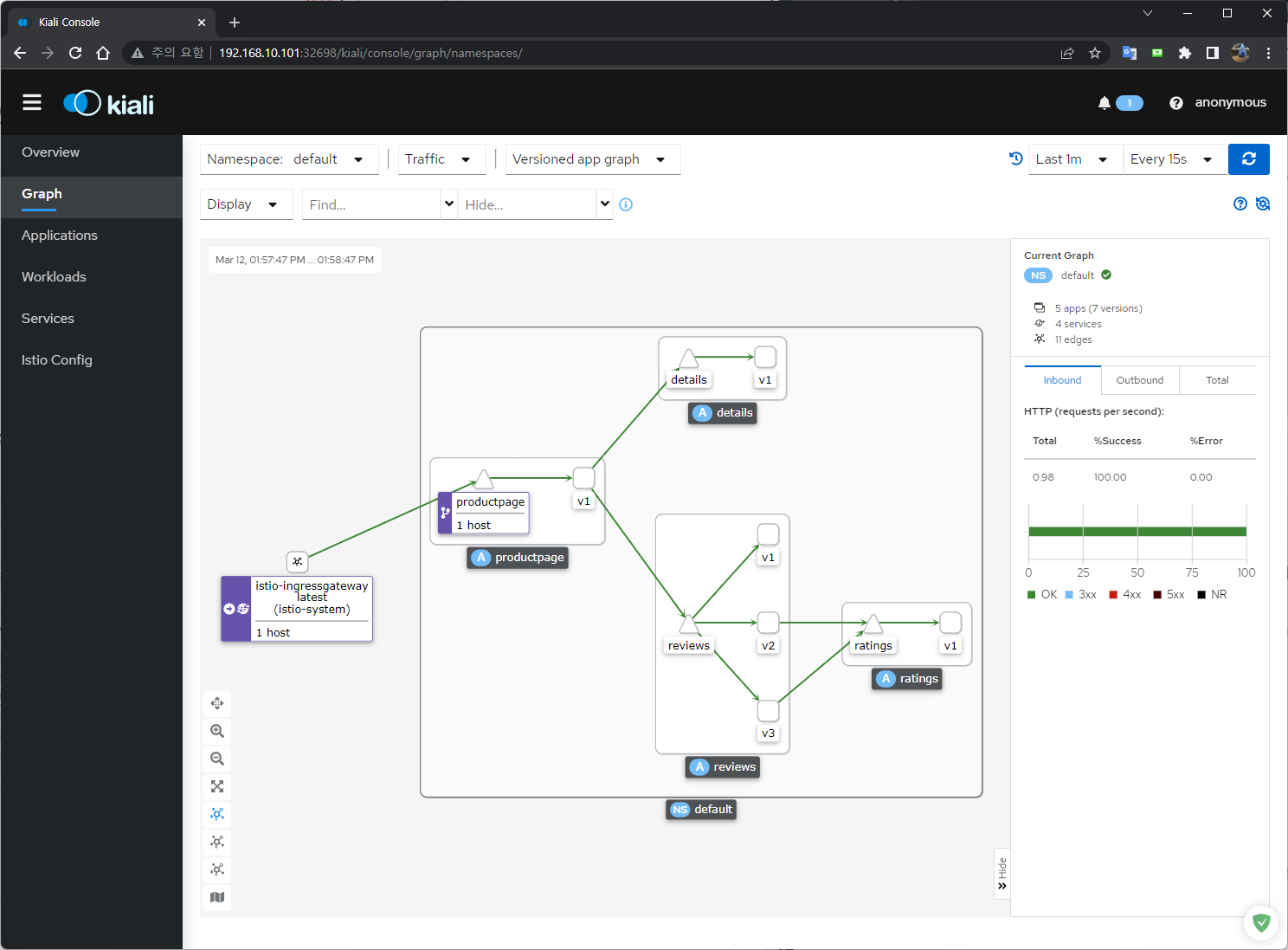Switch to the Total tab

click(x=1217, y=380)
